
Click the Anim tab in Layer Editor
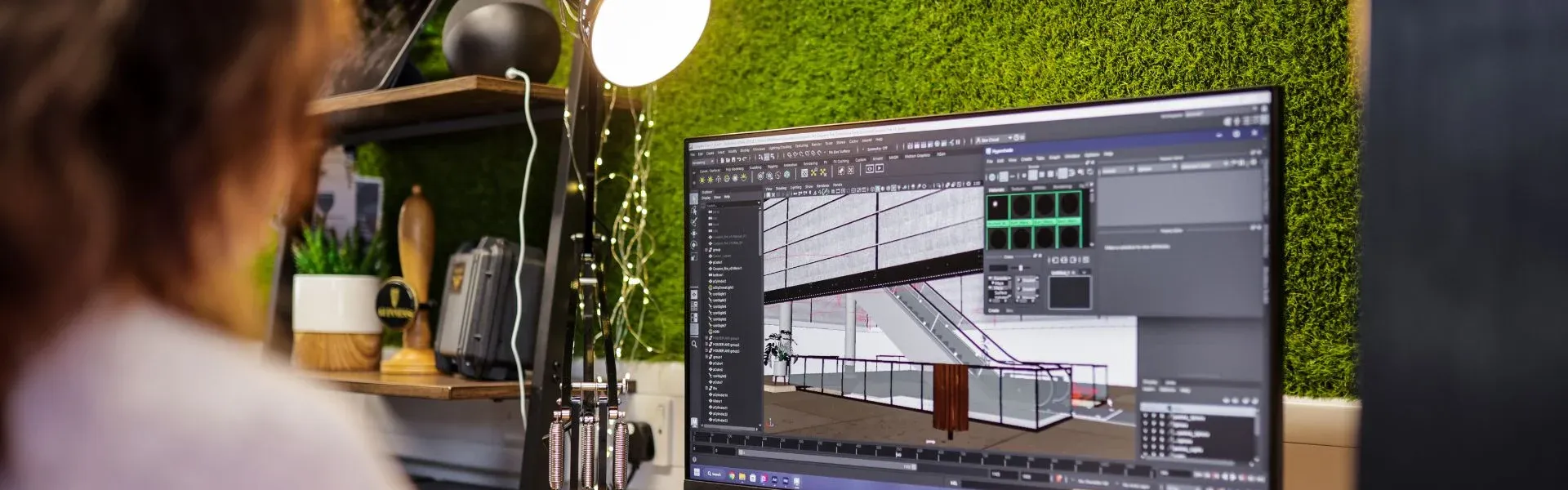click(x=1170, y=382)
